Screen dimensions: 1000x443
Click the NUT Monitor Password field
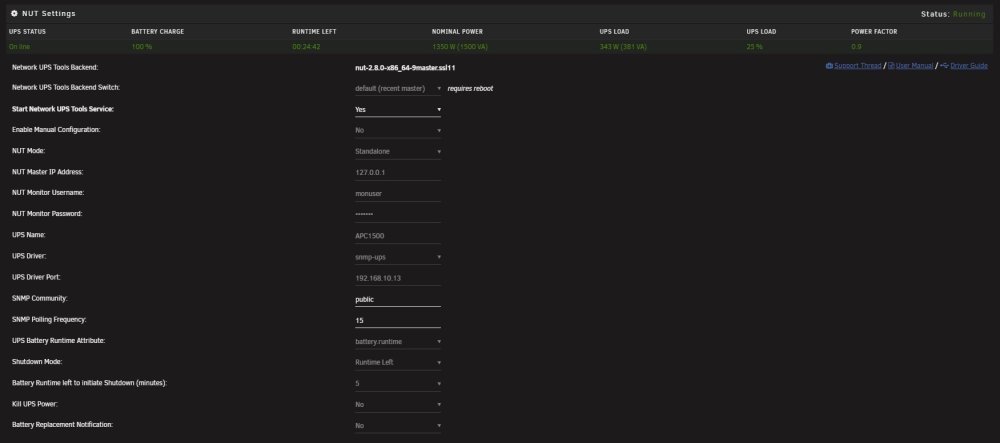coord(398,215)
